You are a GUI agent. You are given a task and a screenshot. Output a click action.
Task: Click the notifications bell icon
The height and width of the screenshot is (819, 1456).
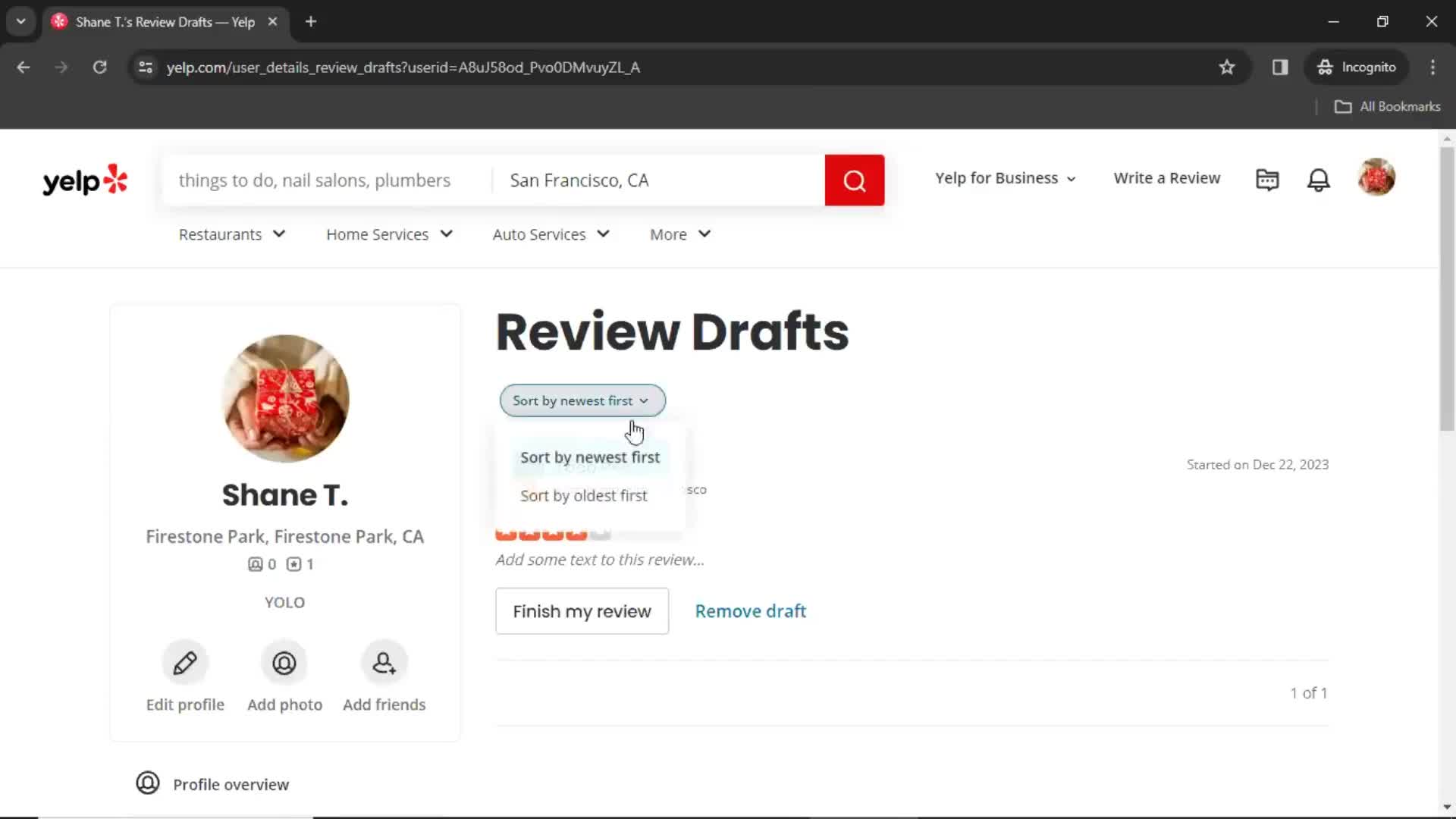pos(1320,178)
